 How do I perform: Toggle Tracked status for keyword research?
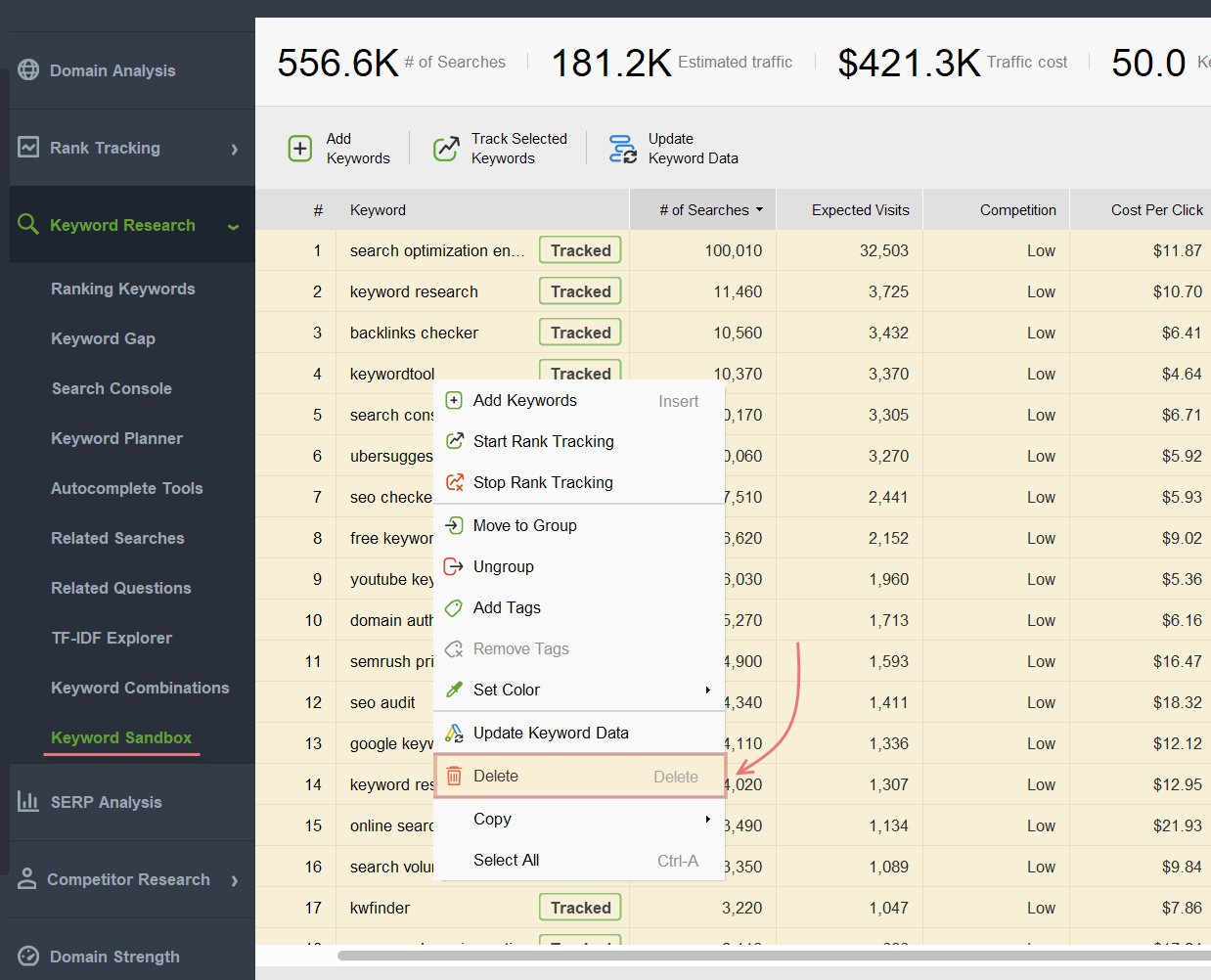[x=579, y=290]
